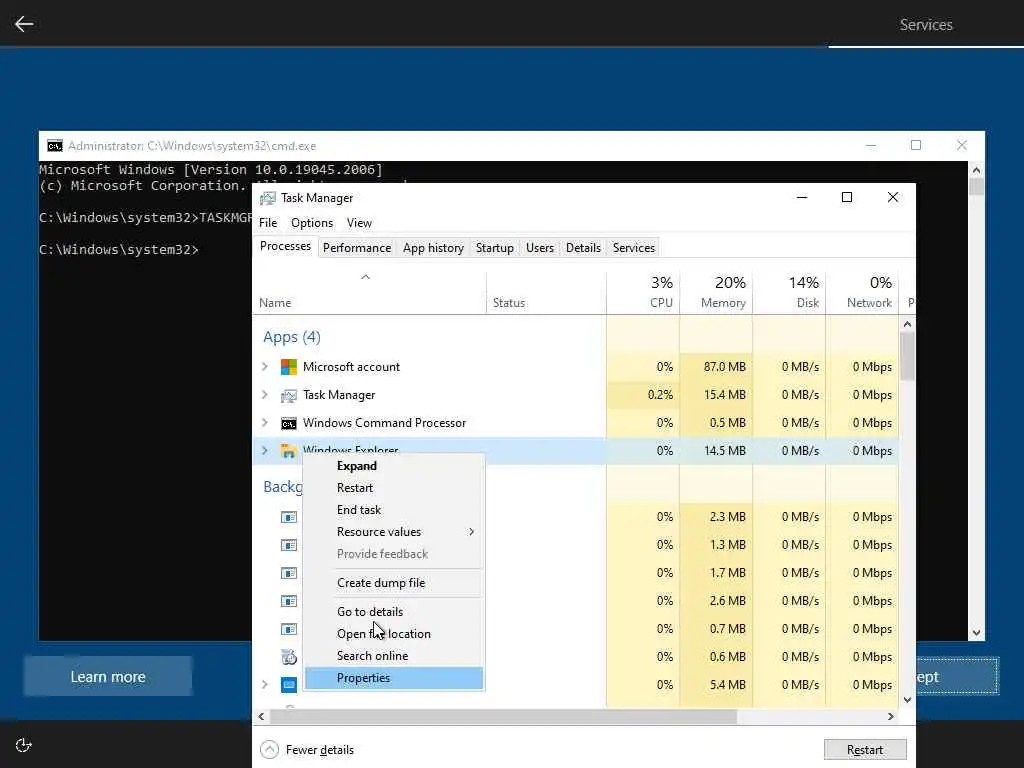This screenshot has height=768, width=1024.
Task: Click Task Manager scroll left arrow
Action: [x=261, y=716]
